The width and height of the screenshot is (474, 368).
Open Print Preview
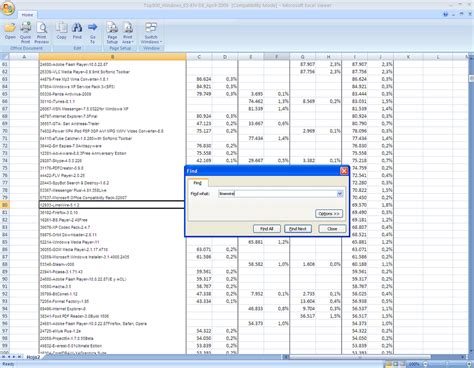(42, 32)
